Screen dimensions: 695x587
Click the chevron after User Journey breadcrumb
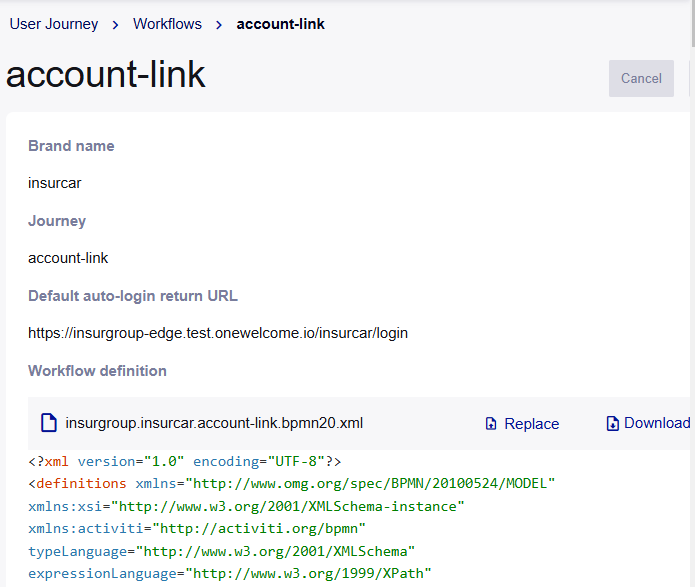pyautogui.click(x=115, y=25)
